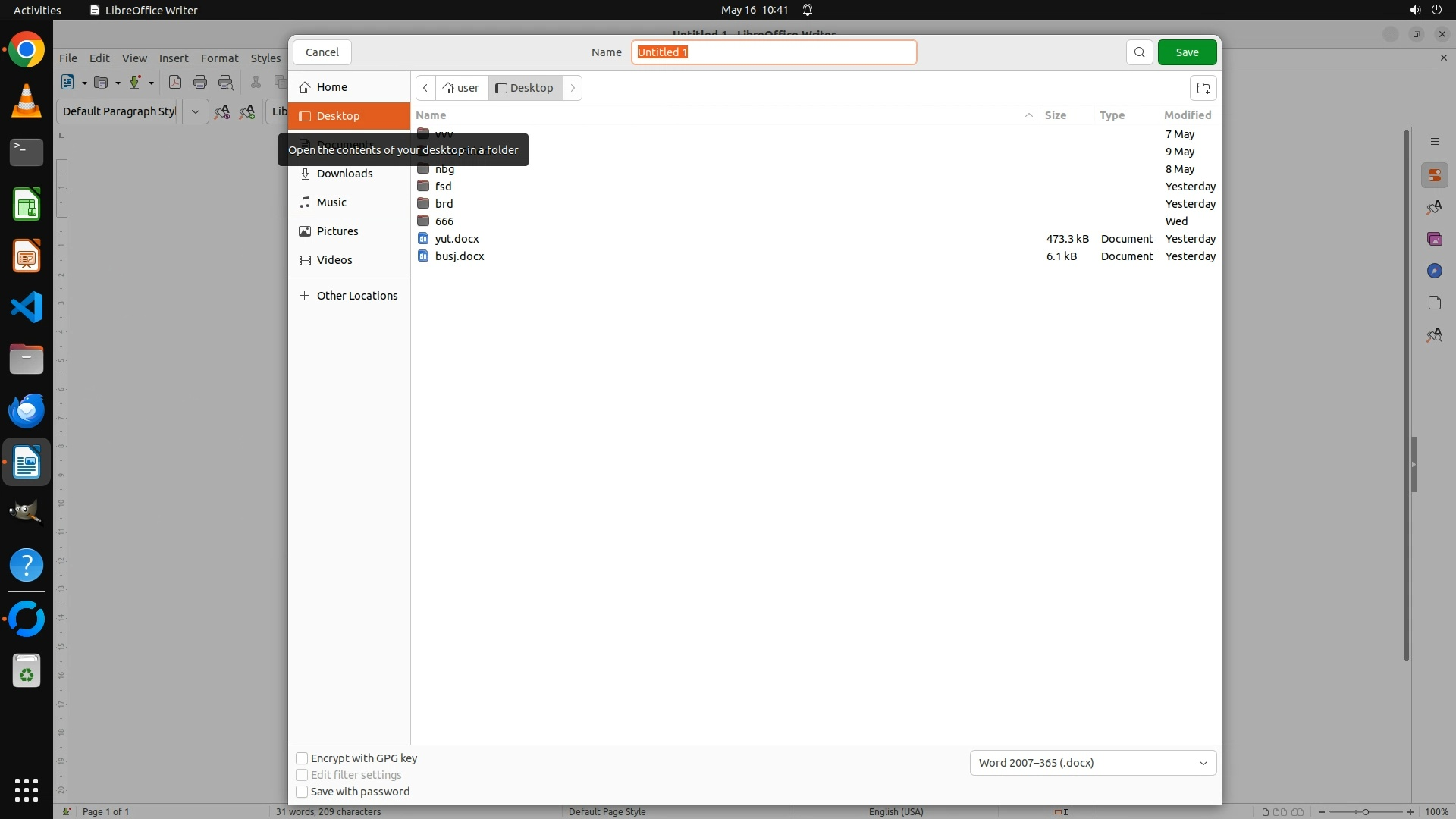Open the Insert menu
The width and height of the screenshot is (1456, 819).
[x=173, y=58]
